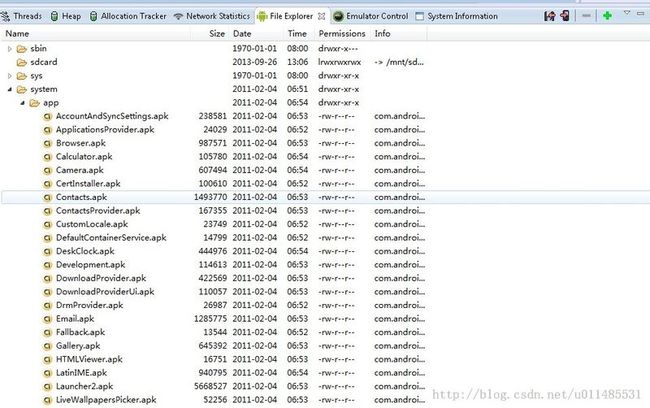Click the 2013-09-26 date cell
The width and height of the screenshot is (650, 408).
coord(255,62)
